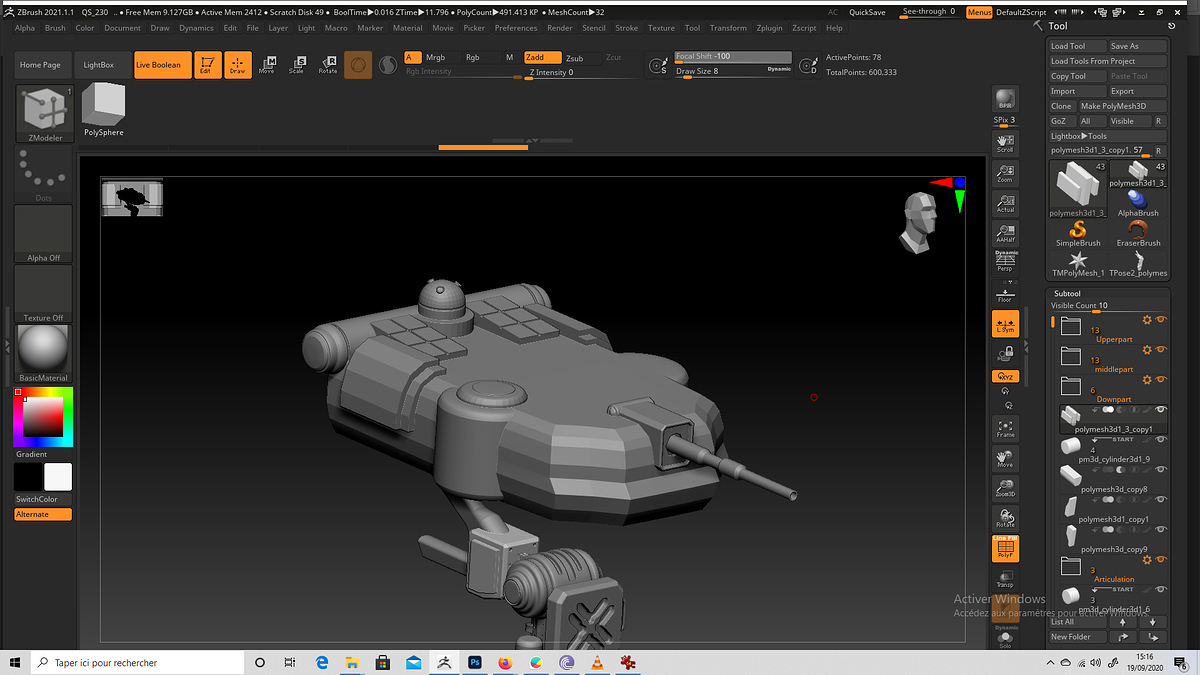
Task: Click the Move view icon in right shelf
Action: click(1005, 458)
